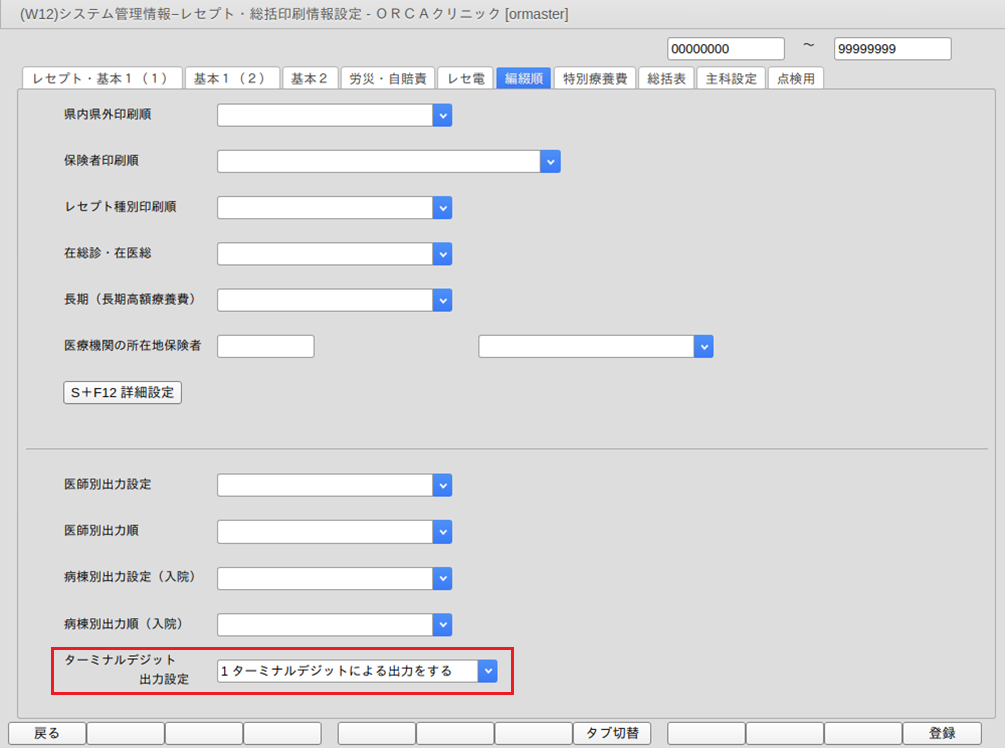
Task: Expand the 保険者印刷順 dropdown list
Action: click(550, 162)
